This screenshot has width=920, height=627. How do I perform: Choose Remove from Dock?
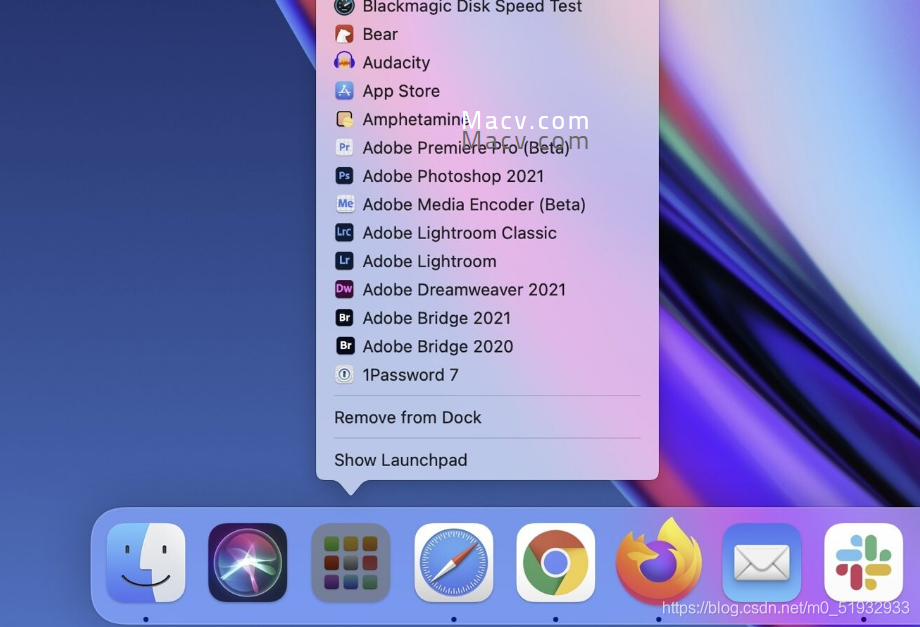[407, 417]
